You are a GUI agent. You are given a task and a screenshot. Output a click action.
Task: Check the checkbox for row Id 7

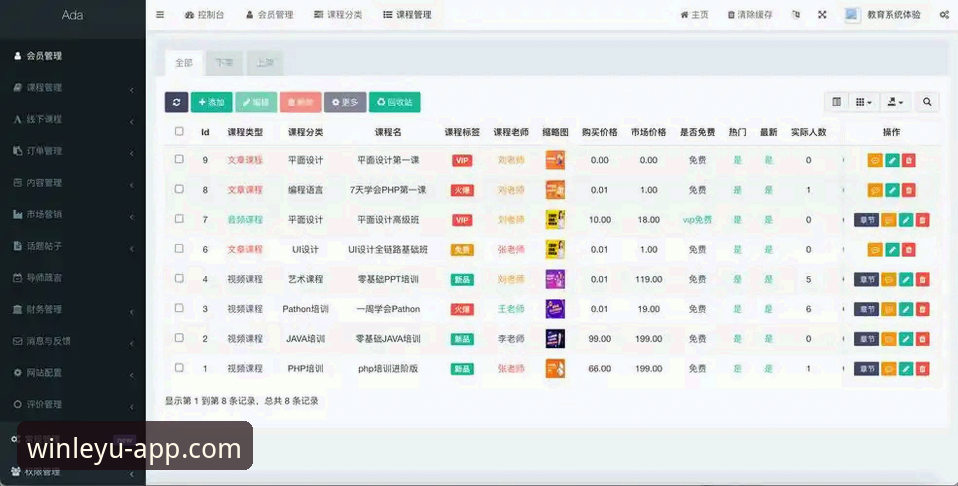179,218
